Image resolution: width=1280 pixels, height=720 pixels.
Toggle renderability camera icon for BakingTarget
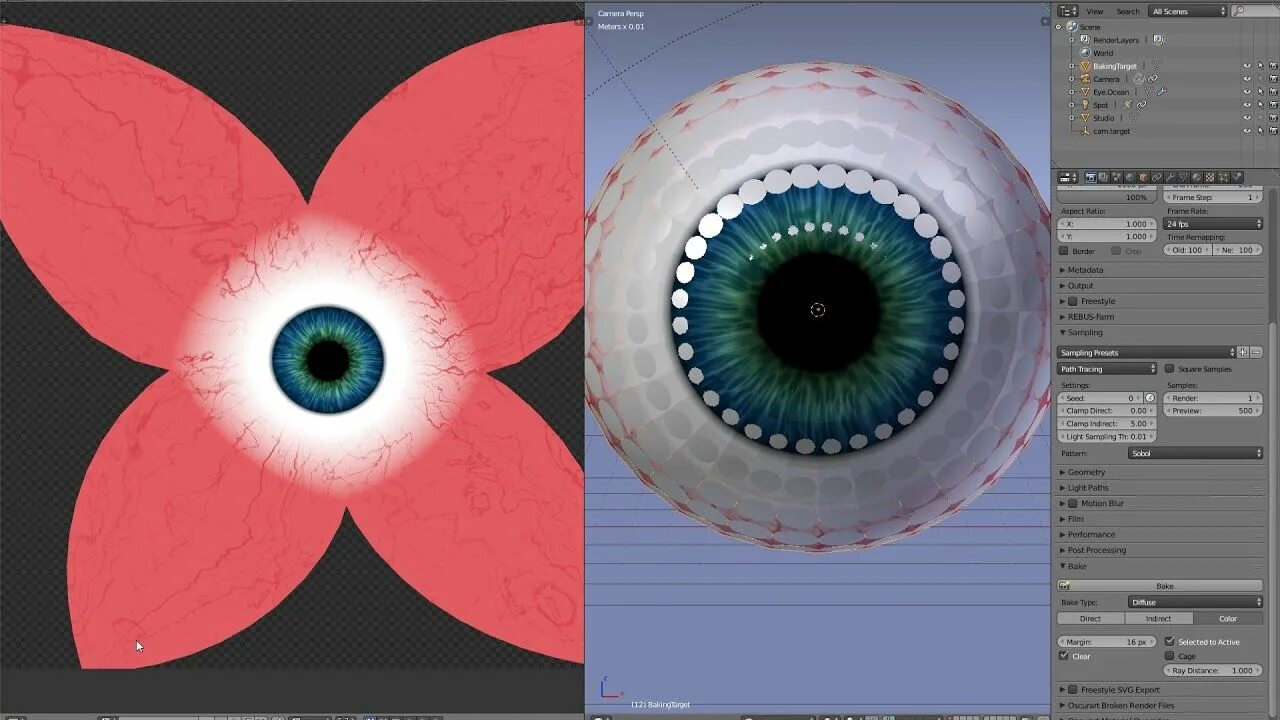tap(1273, 66)
